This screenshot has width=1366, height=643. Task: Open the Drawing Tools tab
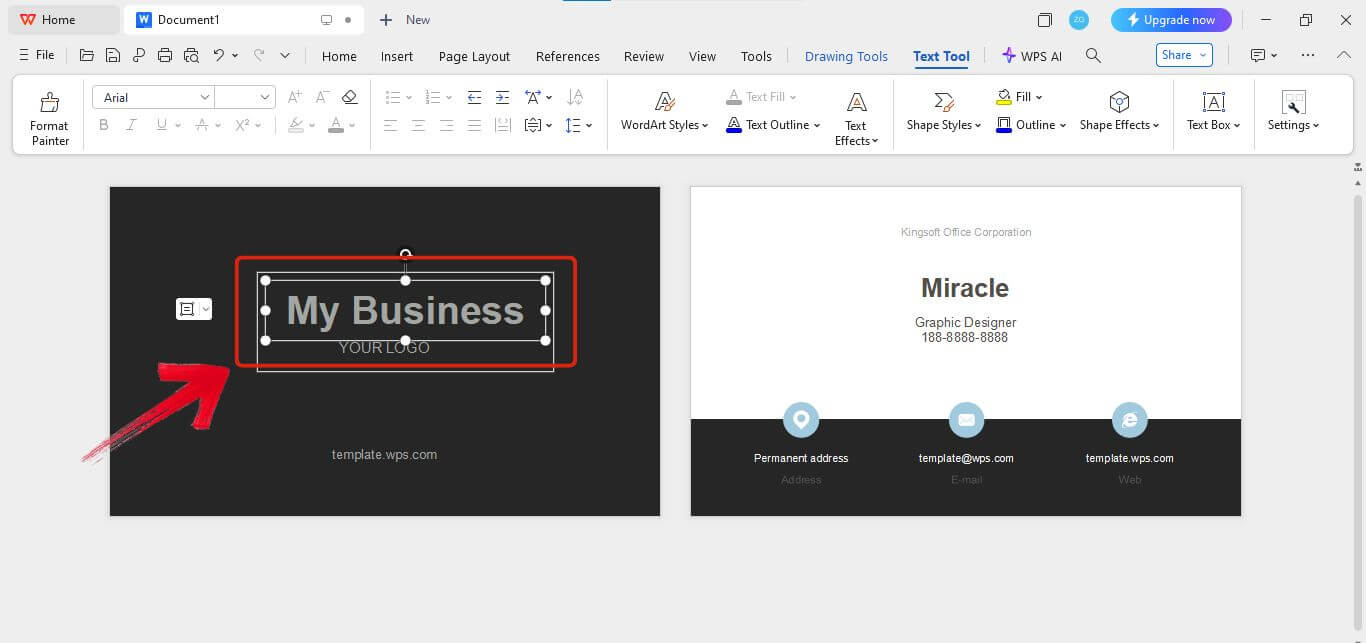pos(846,56)
